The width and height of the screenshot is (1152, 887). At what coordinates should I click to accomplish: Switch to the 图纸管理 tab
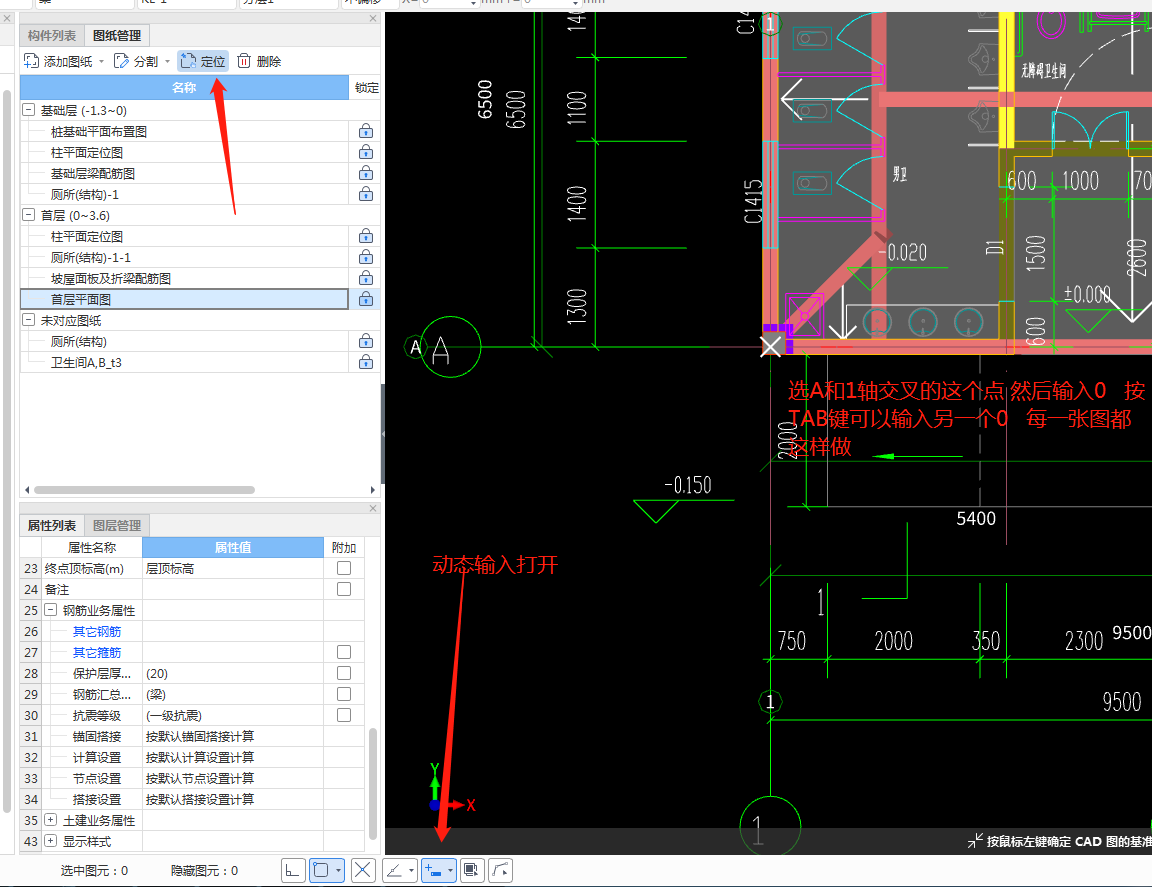click(x=117, y=35)
